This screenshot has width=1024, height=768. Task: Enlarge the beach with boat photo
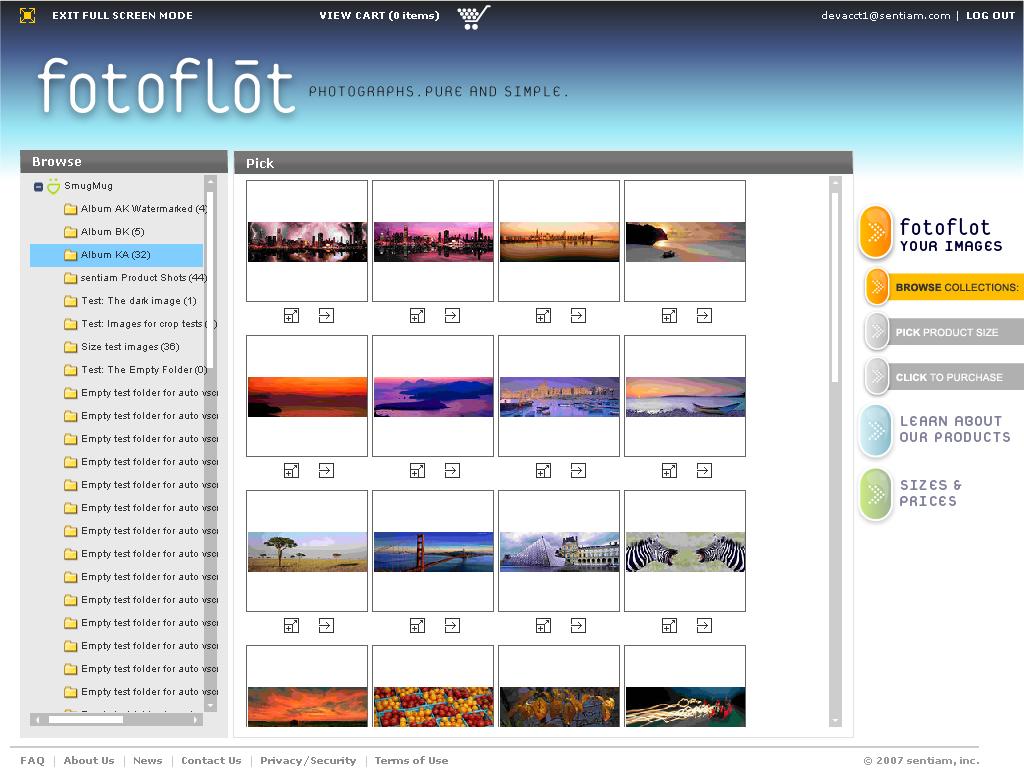click(669, 316)
